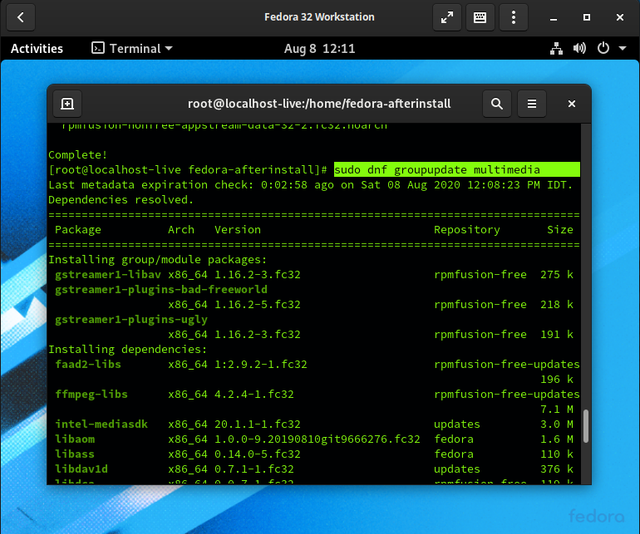Click the terminal scrollbar handle
The height and width of the screenshot is (534, 640).
[x=586, y=426]
